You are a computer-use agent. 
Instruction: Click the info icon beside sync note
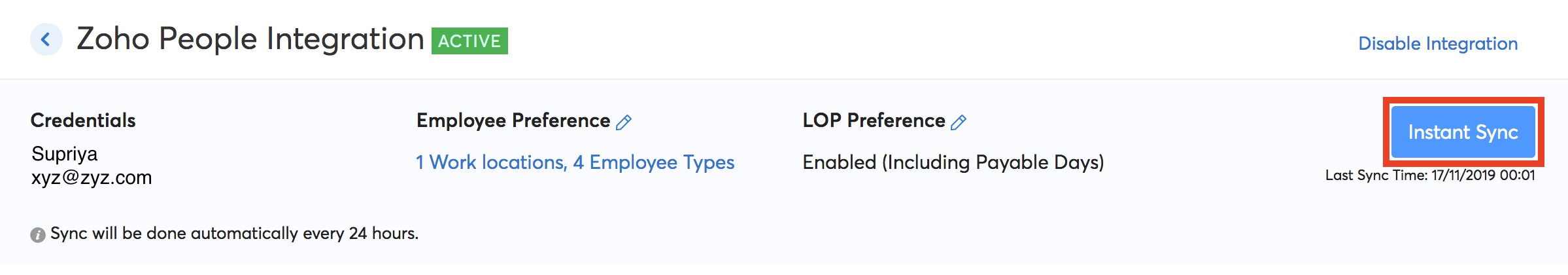(38, 235)
